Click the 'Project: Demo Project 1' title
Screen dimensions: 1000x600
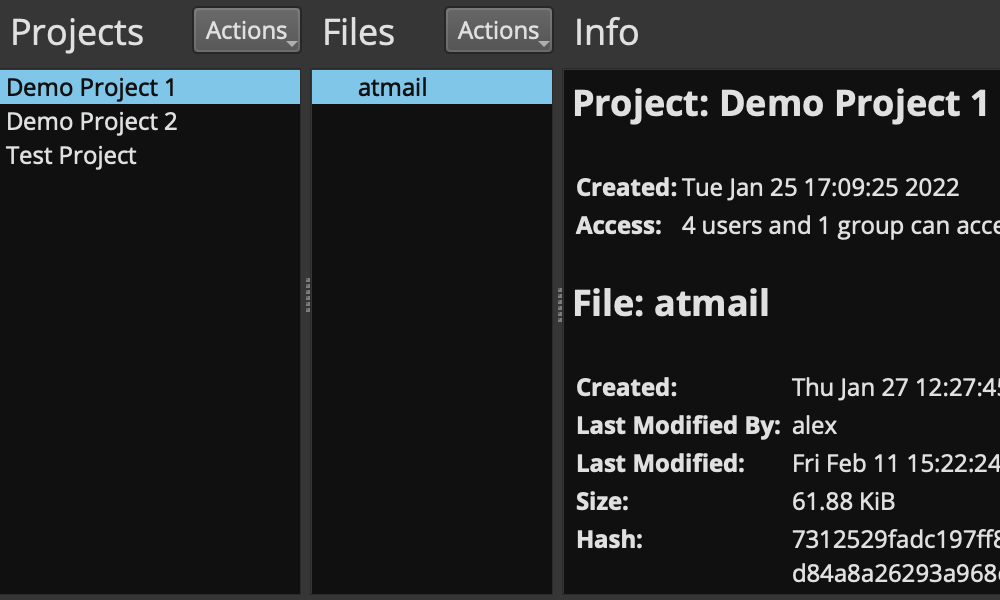coord(781,104)
